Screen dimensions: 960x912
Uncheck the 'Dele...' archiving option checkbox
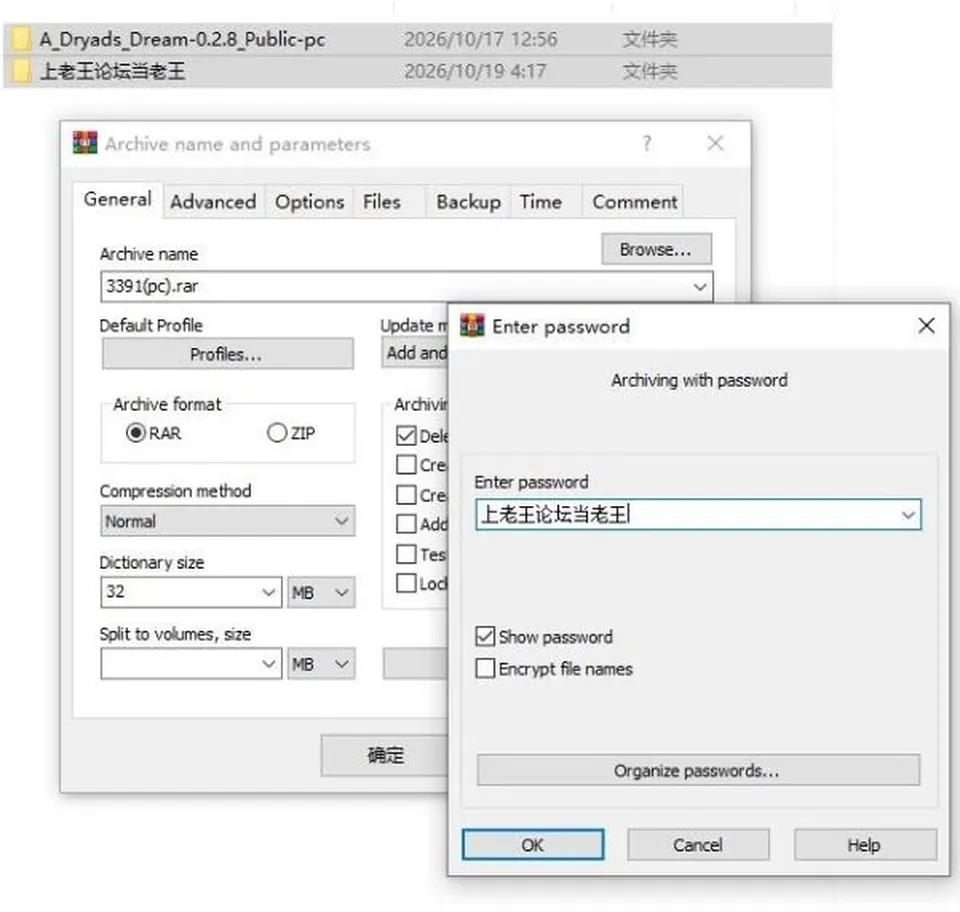point(406,435)
